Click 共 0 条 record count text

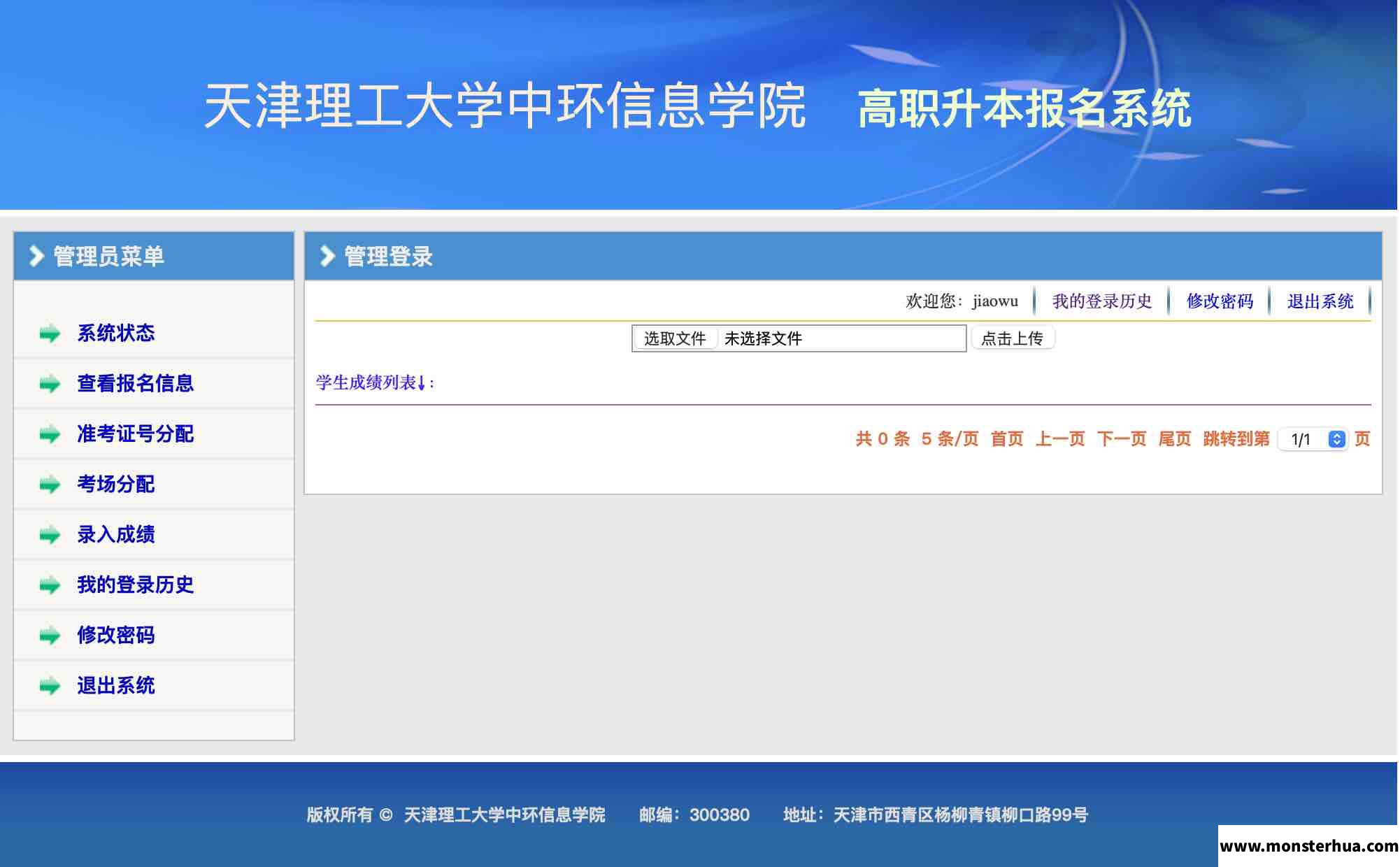point(883,439)
